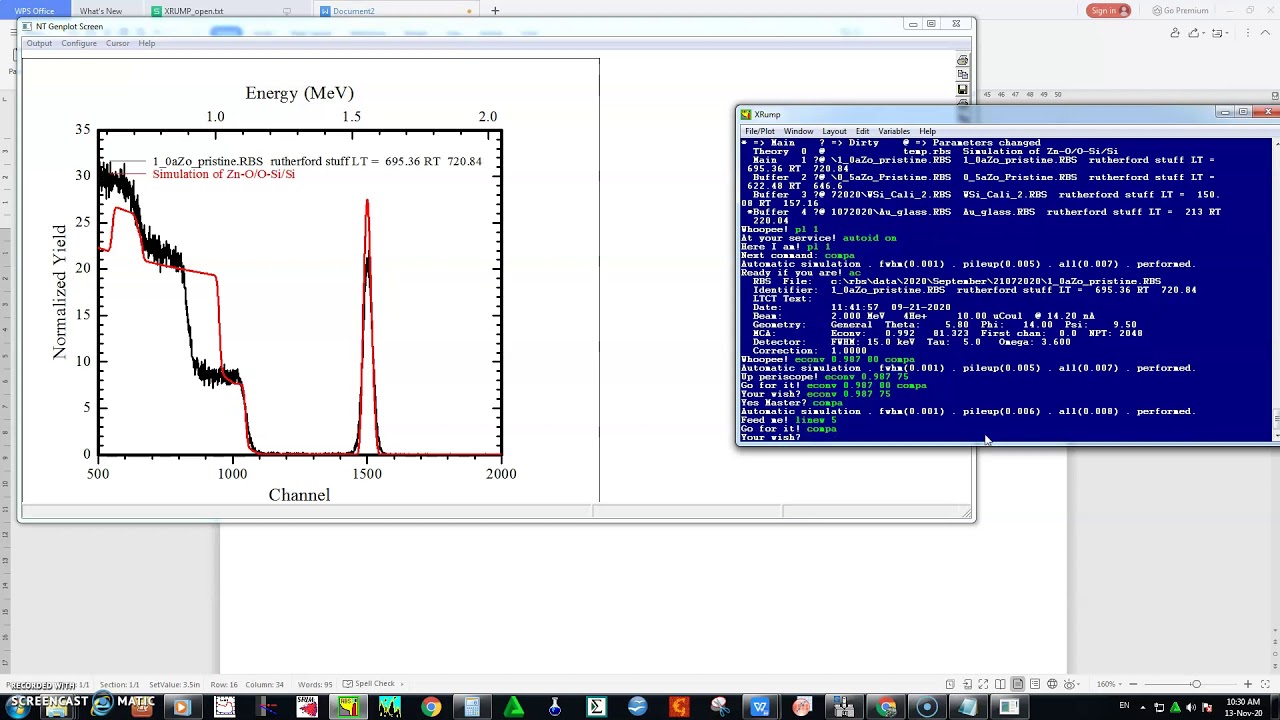Open the 160% zoom level dropdown
The image size is (1280, 720).
point(1109,684)
